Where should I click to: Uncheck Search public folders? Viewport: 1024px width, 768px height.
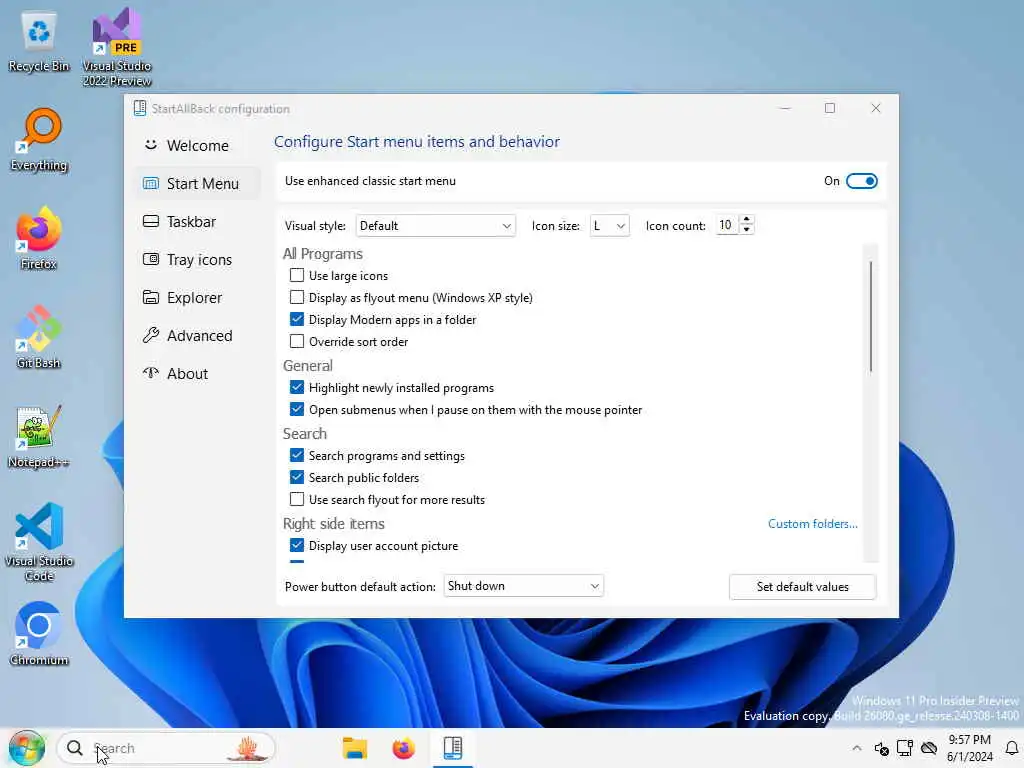click(297, 477)
